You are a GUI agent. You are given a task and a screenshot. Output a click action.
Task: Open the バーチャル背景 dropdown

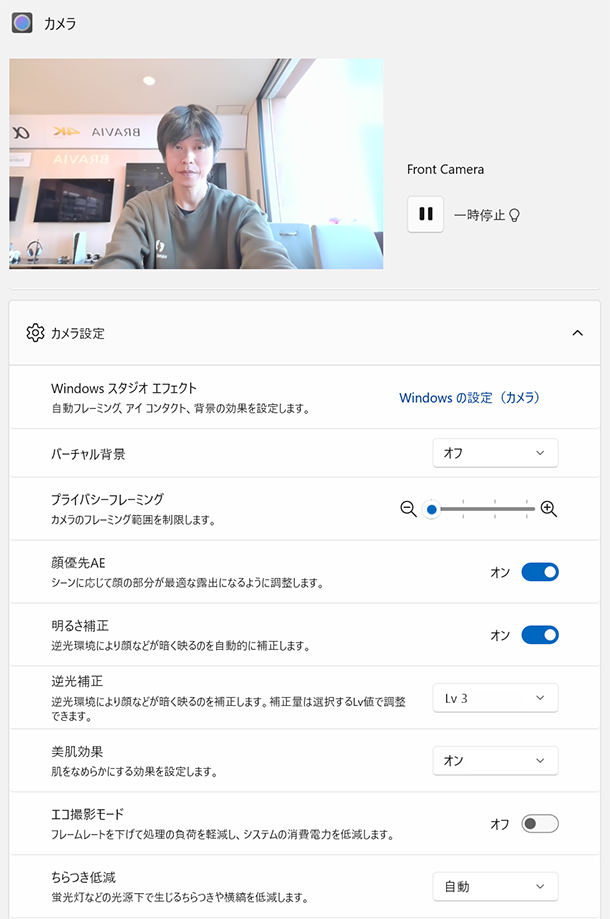[x=495, y=453]
